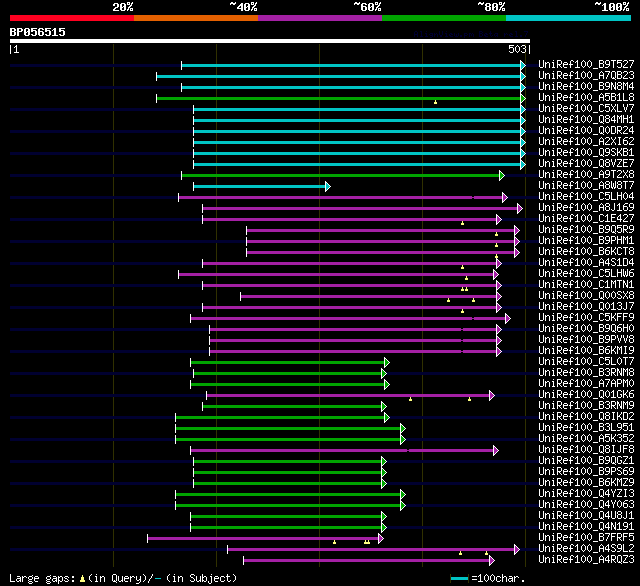Select the UniRef100_Q4YZI3 label
Viewport: 640px width, 586px height.
[586, 494]
